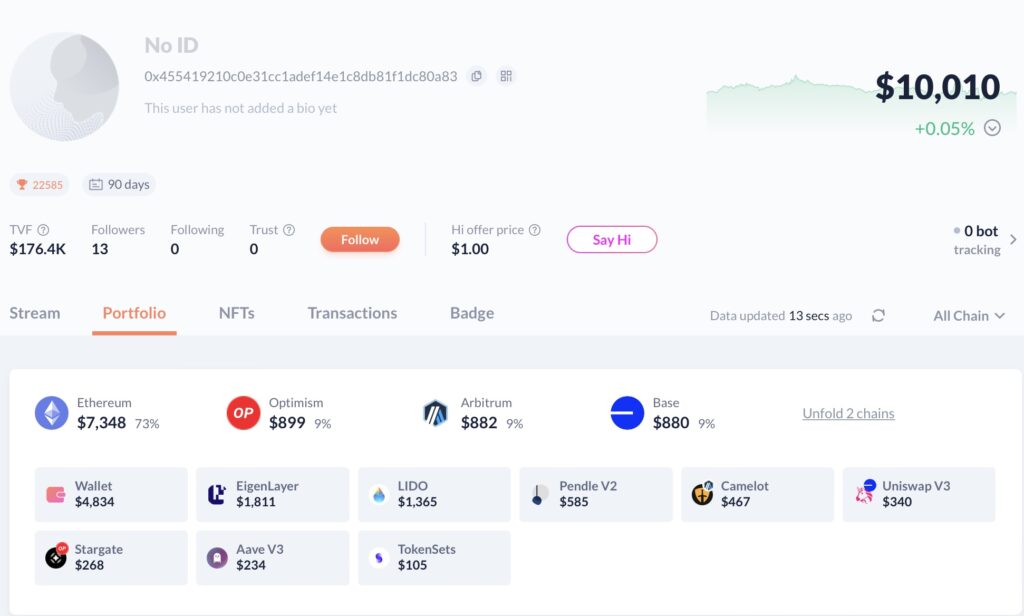Say Hi to this user
Screen dimensions: 1024x616
coord(612,239)
